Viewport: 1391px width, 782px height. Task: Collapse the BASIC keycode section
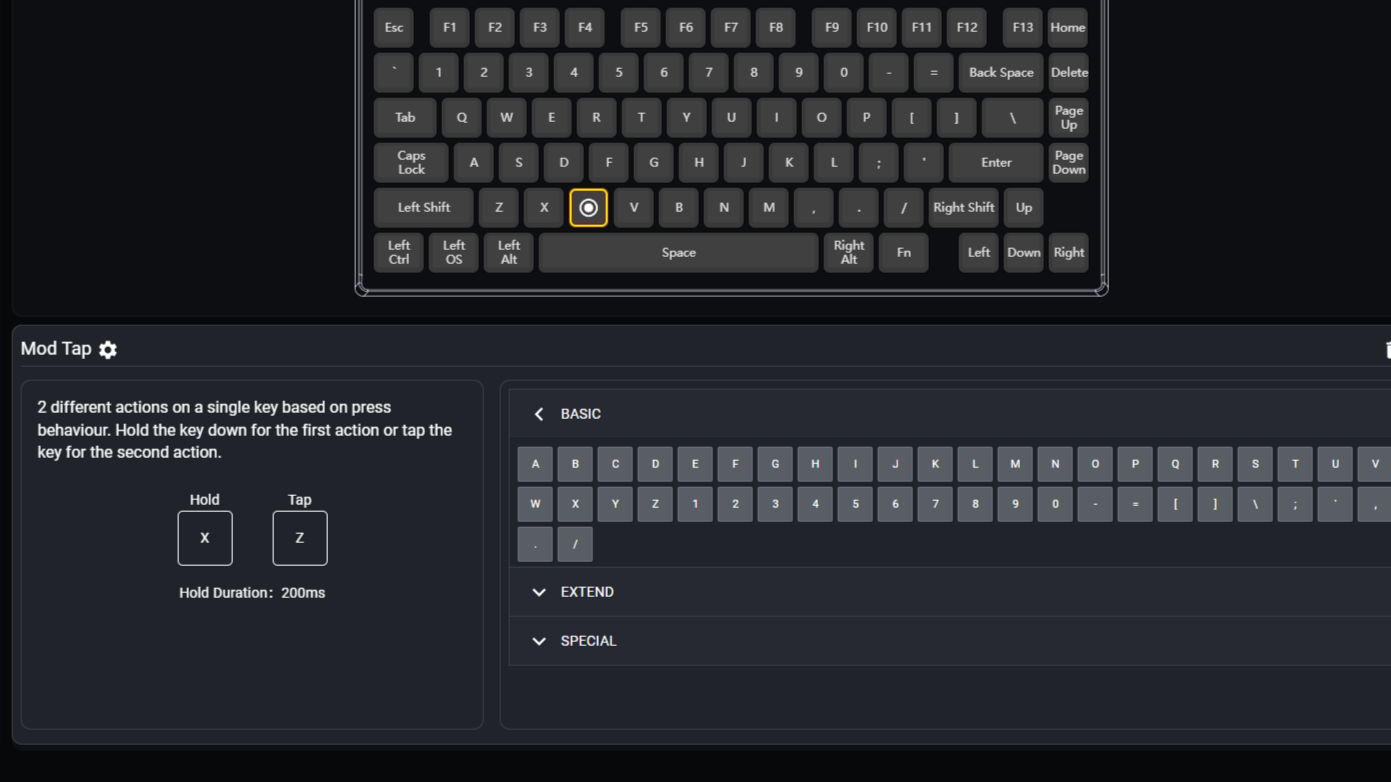pyautogui.click(x=539, y=414)
